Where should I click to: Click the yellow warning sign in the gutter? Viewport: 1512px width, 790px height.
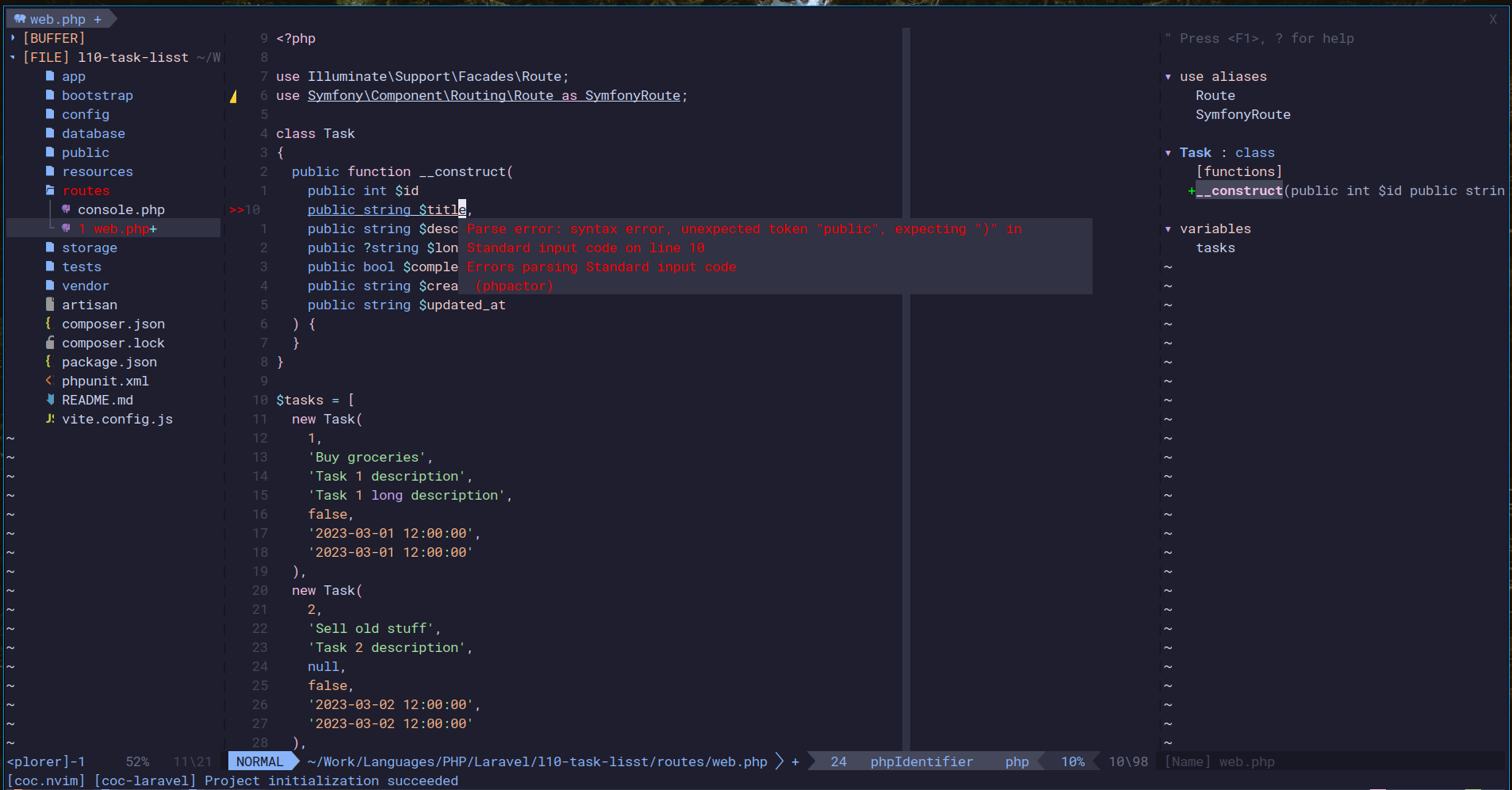coord(233,96)
